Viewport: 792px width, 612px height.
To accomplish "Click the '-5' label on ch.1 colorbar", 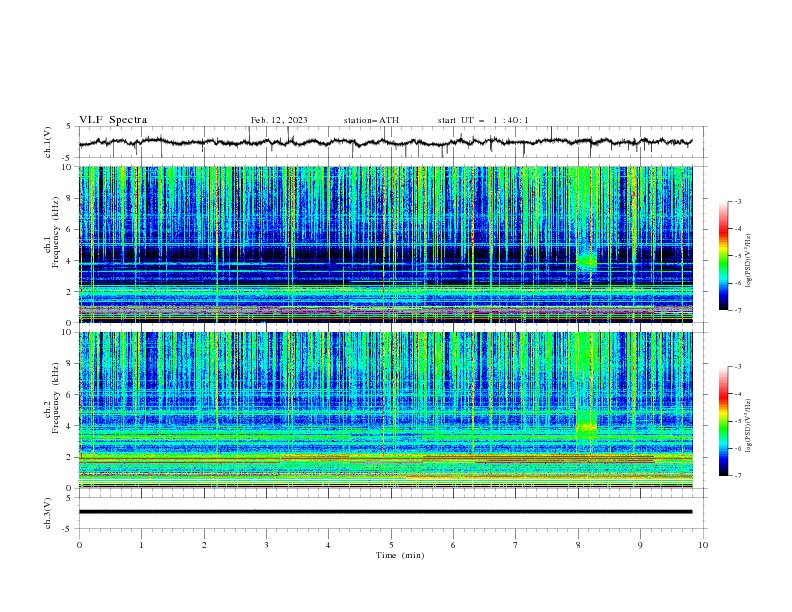I will [x=738, y=256].
